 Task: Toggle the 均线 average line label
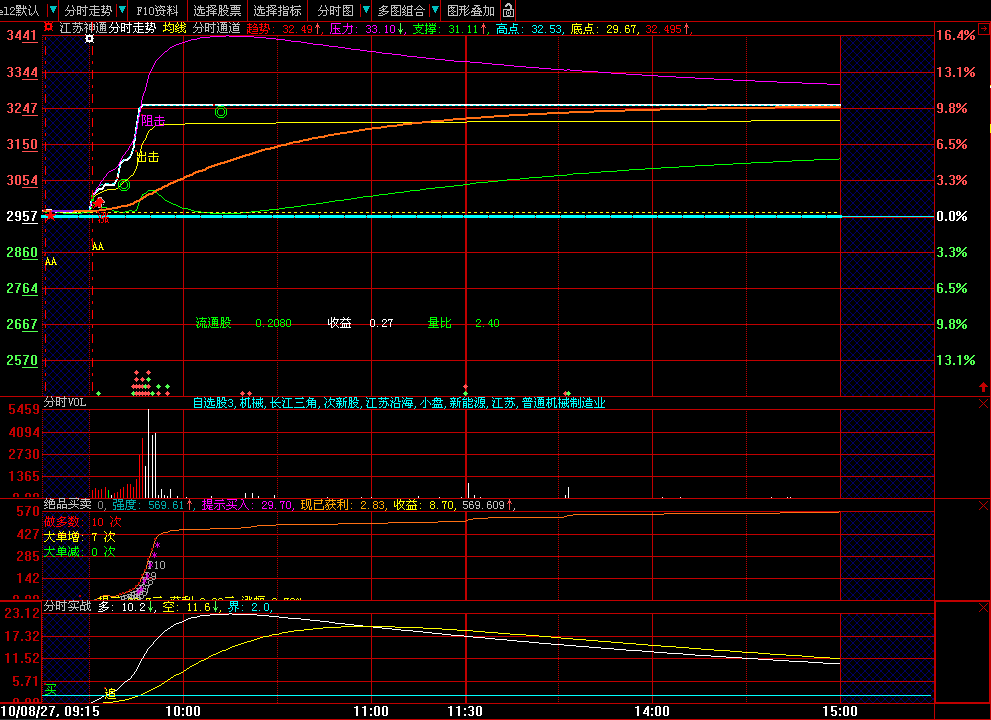pos(174,28)
